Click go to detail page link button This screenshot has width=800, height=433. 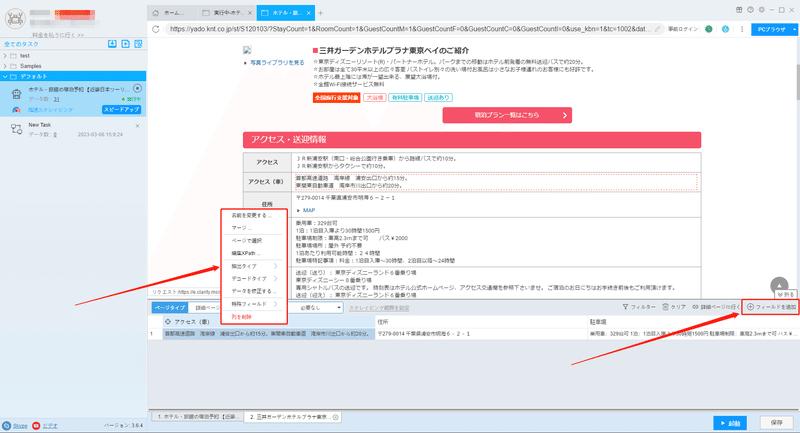pos(716,307)
